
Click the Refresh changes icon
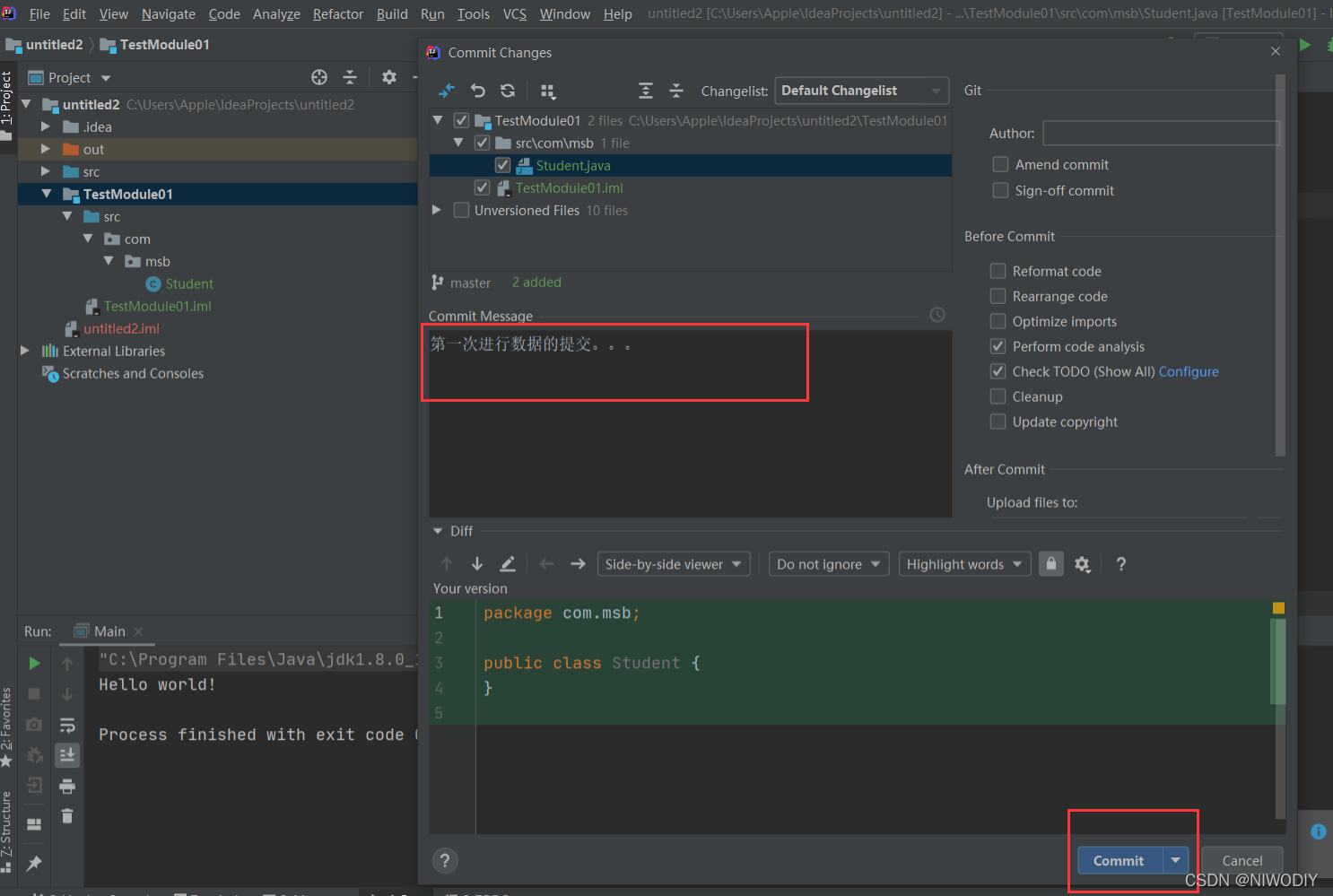(508, 91)
